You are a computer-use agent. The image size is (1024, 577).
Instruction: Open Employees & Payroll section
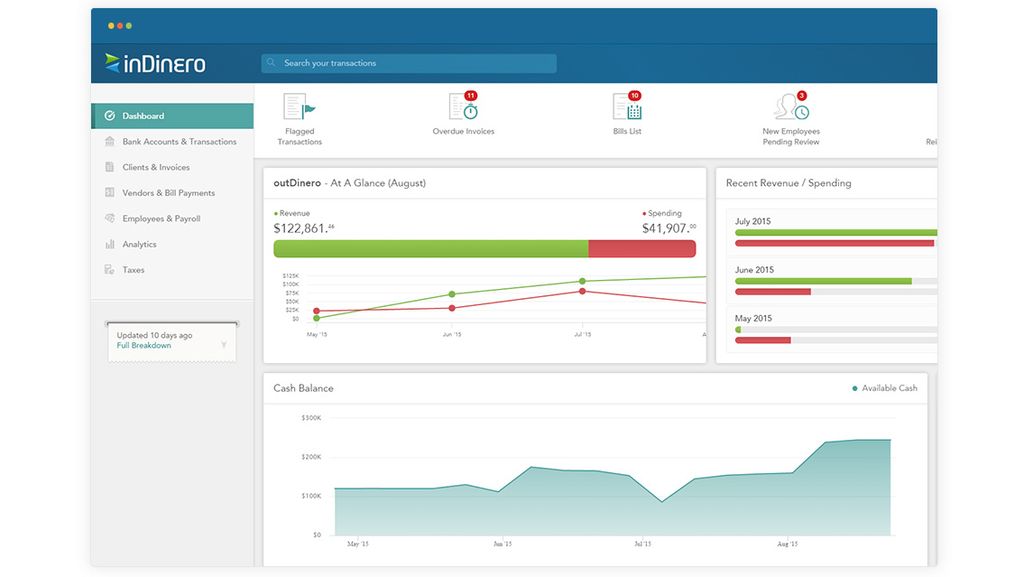pyautogui.click(x=172, y=219)
